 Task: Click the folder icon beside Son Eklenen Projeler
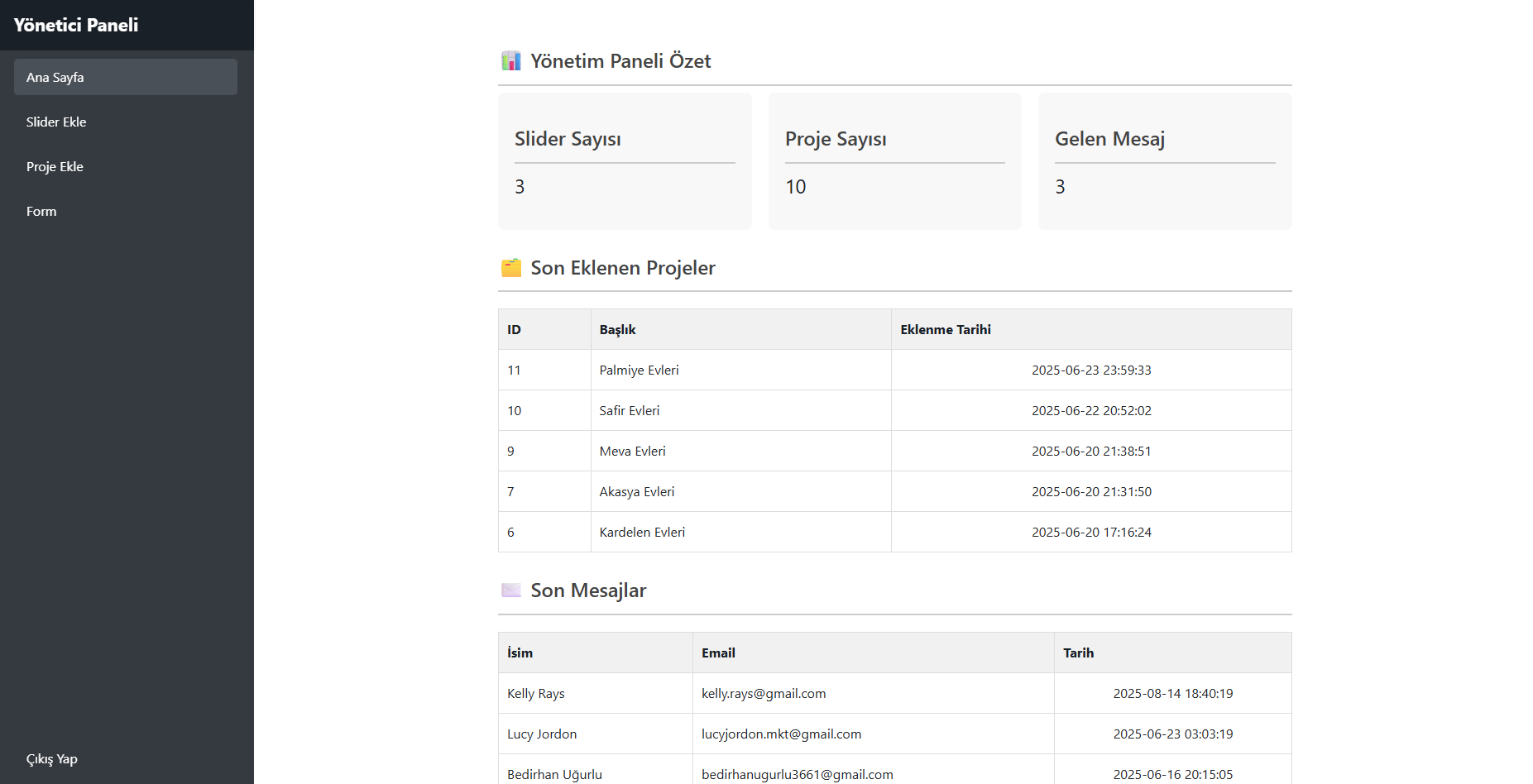coord(510,268)
